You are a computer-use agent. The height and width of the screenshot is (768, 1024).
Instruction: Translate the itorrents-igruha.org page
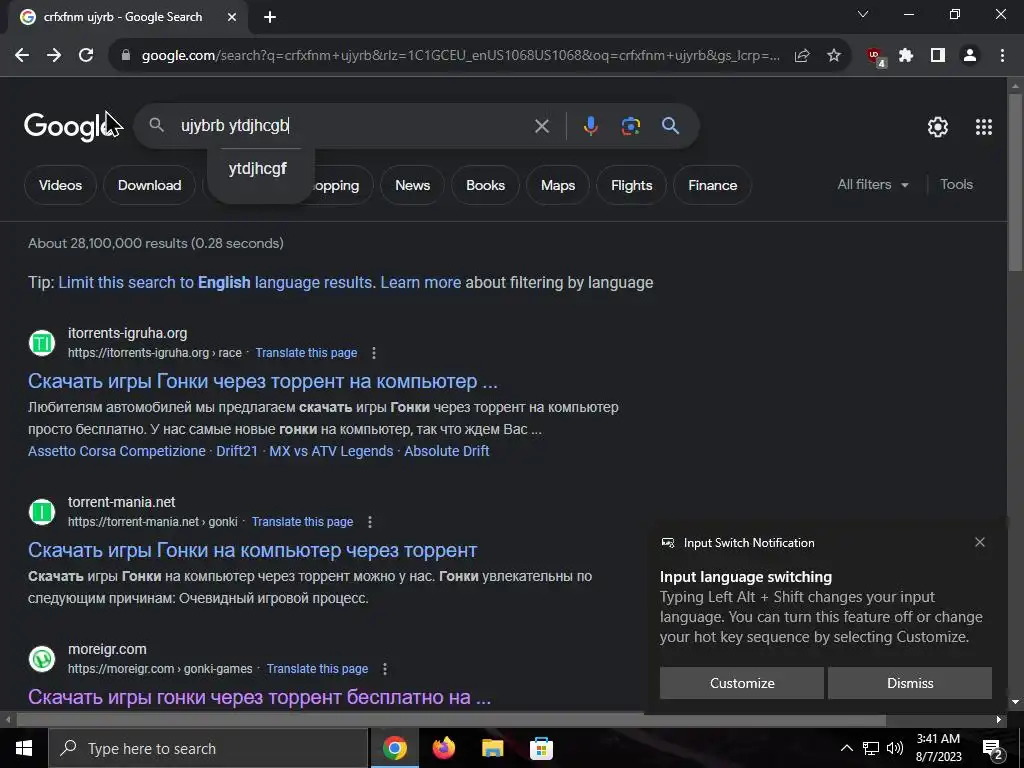(306, 353)
